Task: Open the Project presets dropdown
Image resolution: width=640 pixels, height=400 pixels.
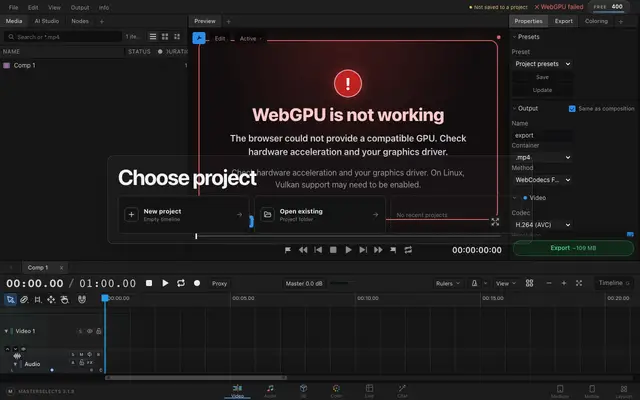Action: [542, 64]
